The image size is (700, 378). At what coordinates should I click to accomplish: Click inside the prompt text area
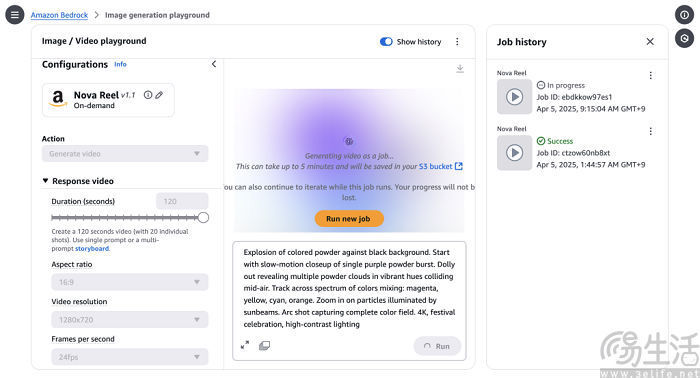pos(349,288)
